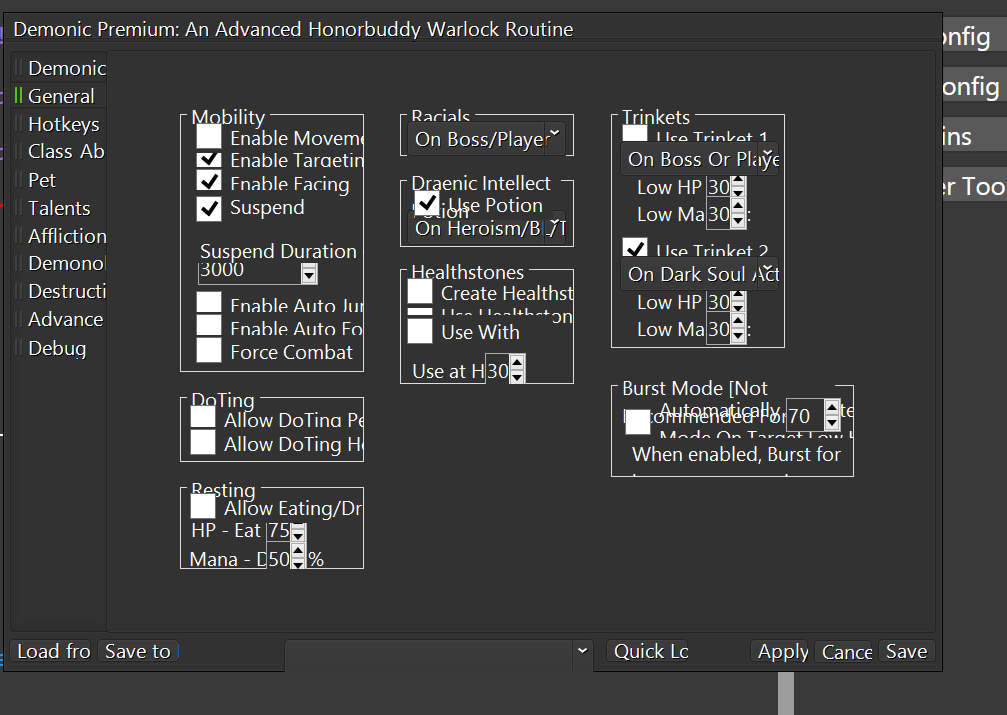Save the routine settings

(906, 651)
